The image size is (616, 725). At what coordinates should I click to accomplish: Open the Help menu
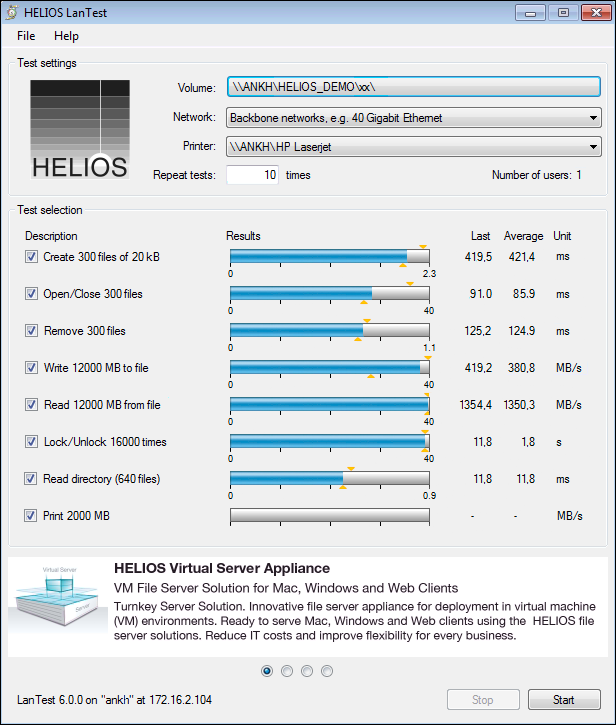point(66,36)
